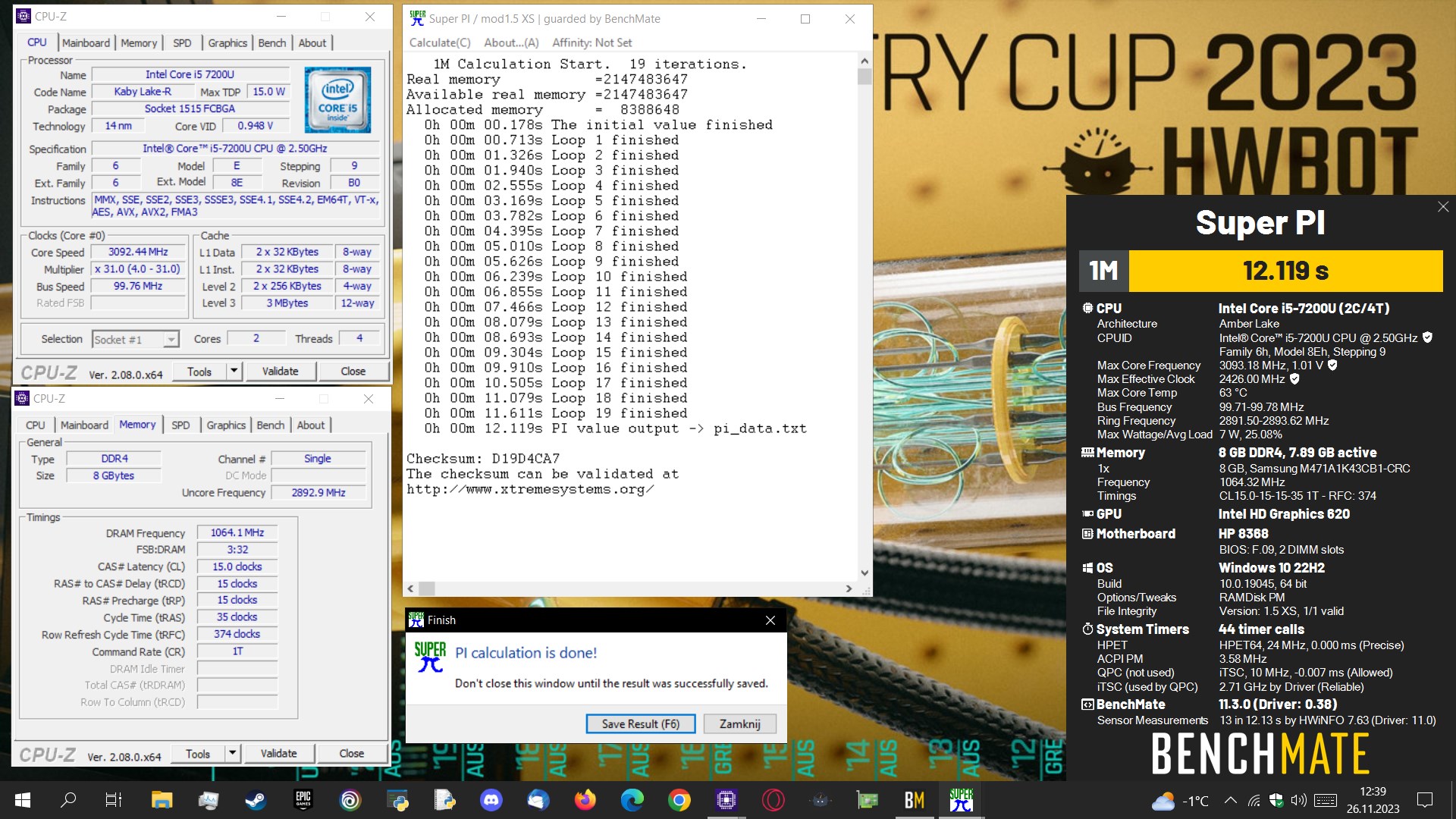Open Google Chrome from the taskbar
Image resolution: width=1456 pixels, height=819 pixels.
(x=679, y=800)
